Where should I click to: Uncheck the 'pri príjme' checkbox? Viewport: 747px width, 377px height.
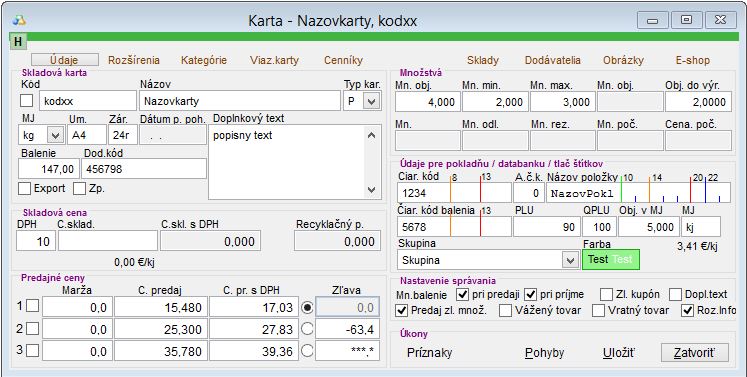(x=530, y=294)
